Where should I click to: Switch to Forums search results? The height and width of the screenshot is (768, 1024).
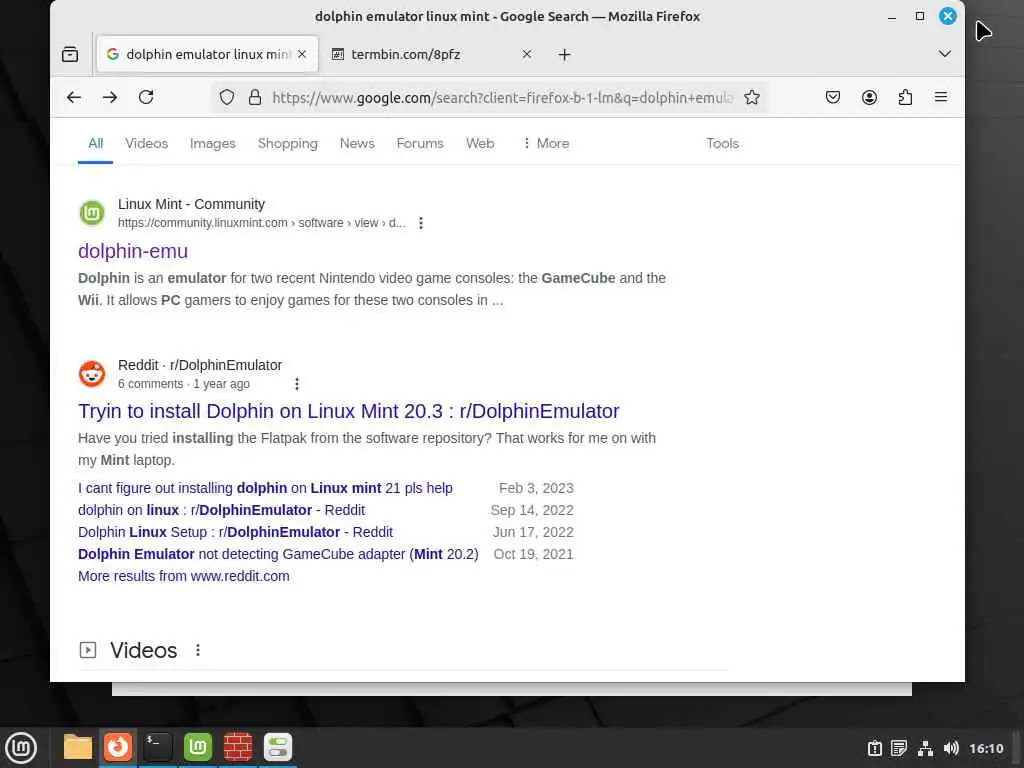pos(420,143)
